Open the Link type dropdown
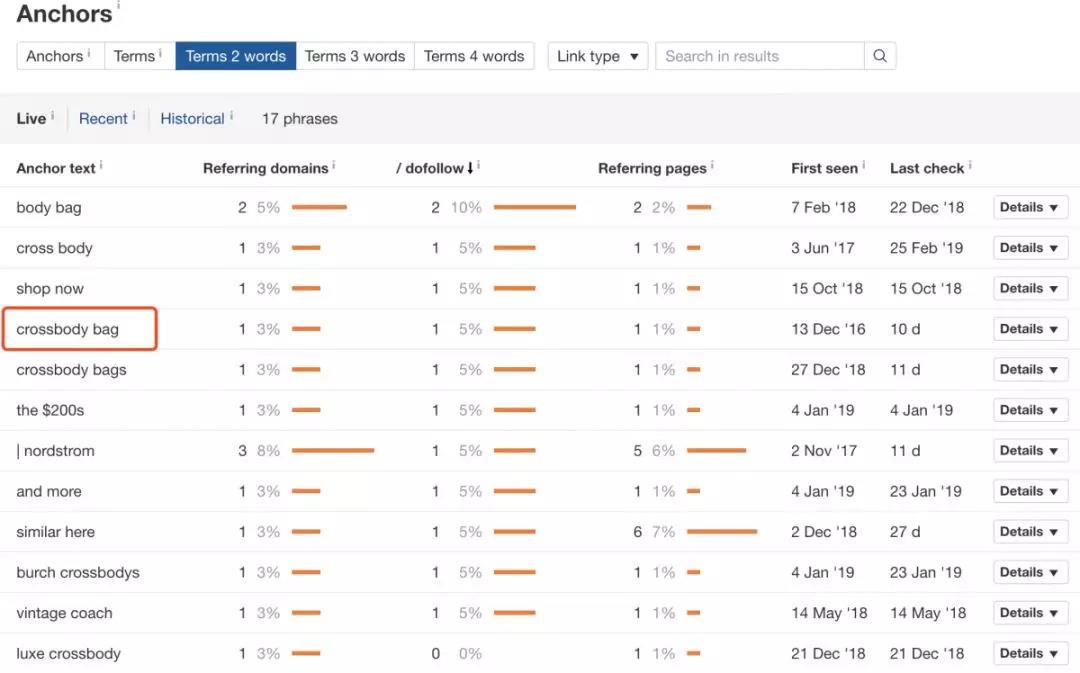Screen dimensions: 1080x673 point(597,56)
